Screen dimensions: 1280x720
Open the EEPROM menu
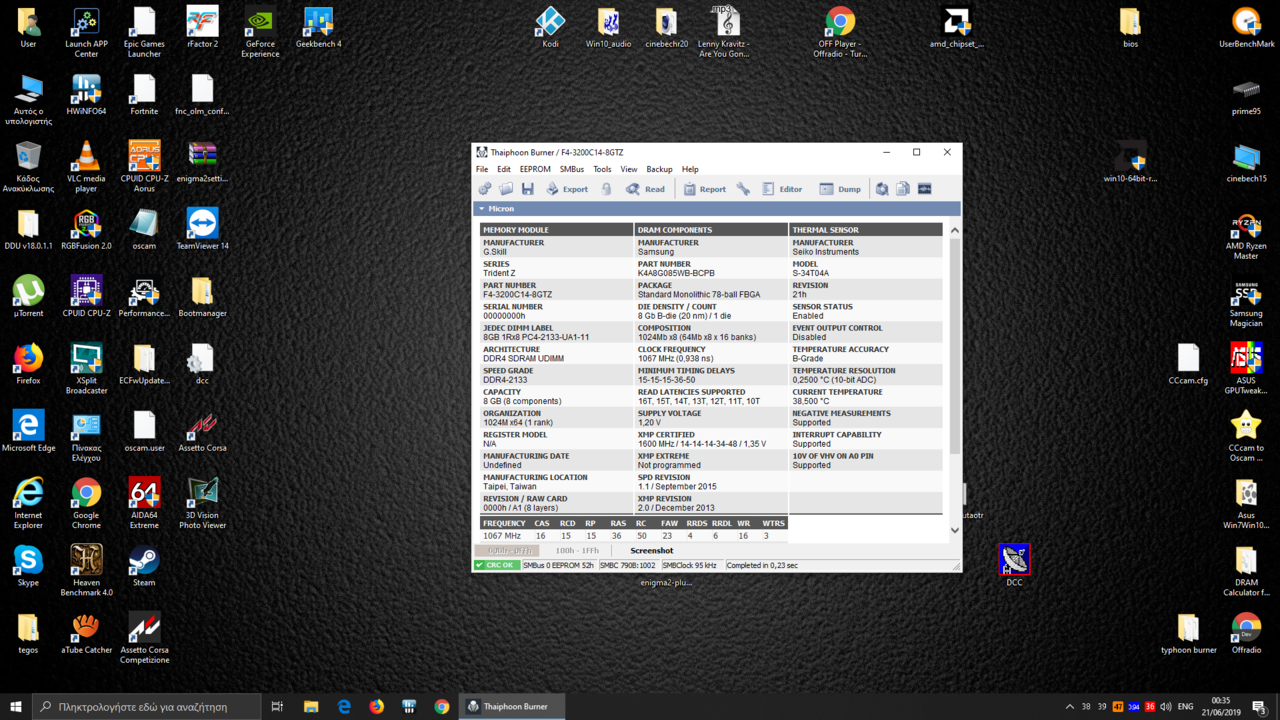click(535, 169)
